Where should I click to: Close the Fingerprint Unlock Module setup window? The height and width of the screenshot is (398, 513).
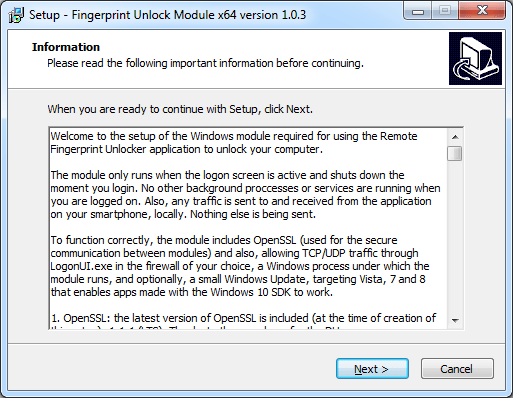[x=482, y=11]
